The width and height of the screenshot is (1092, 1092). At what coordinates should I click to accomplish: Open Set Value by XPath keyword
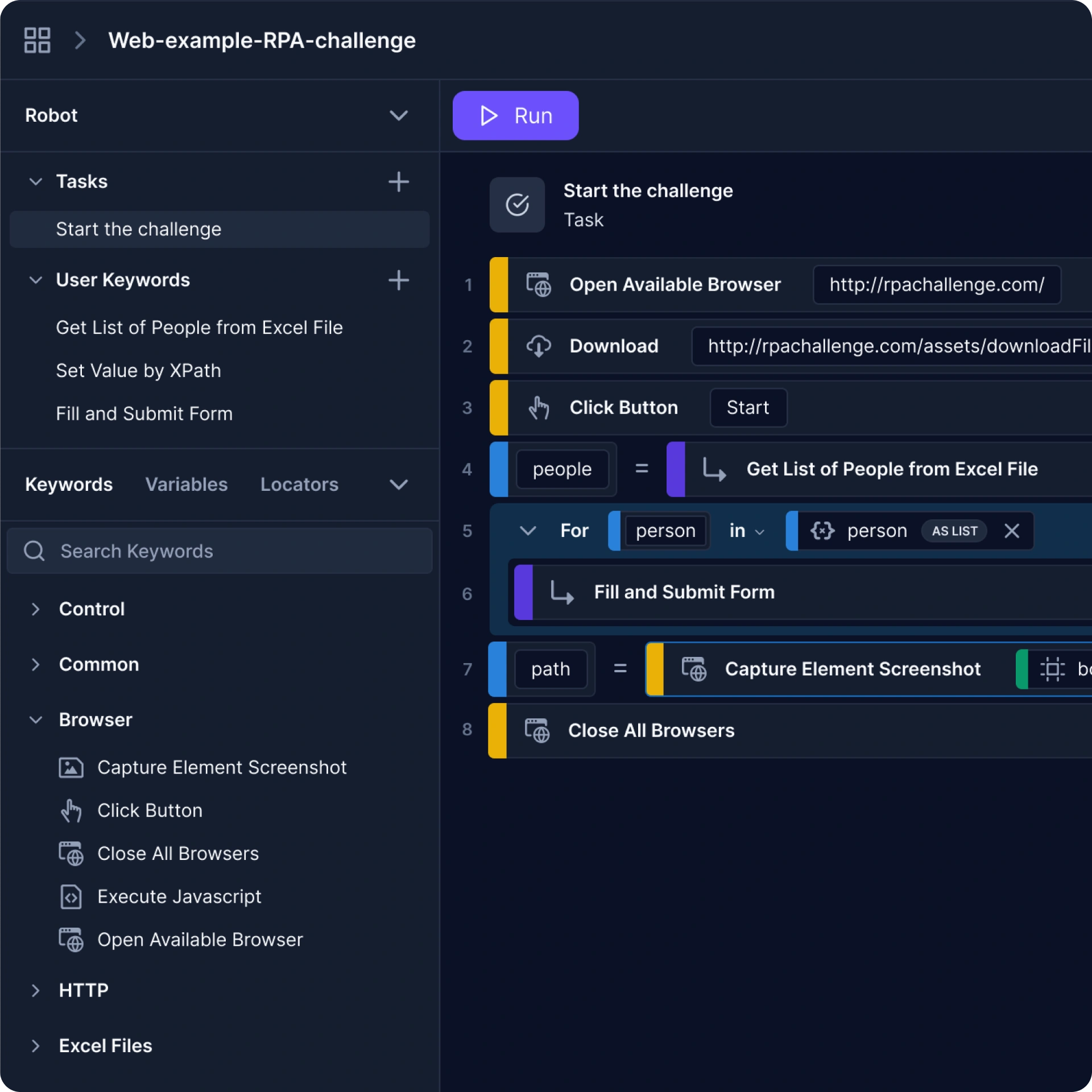[138, 371]
